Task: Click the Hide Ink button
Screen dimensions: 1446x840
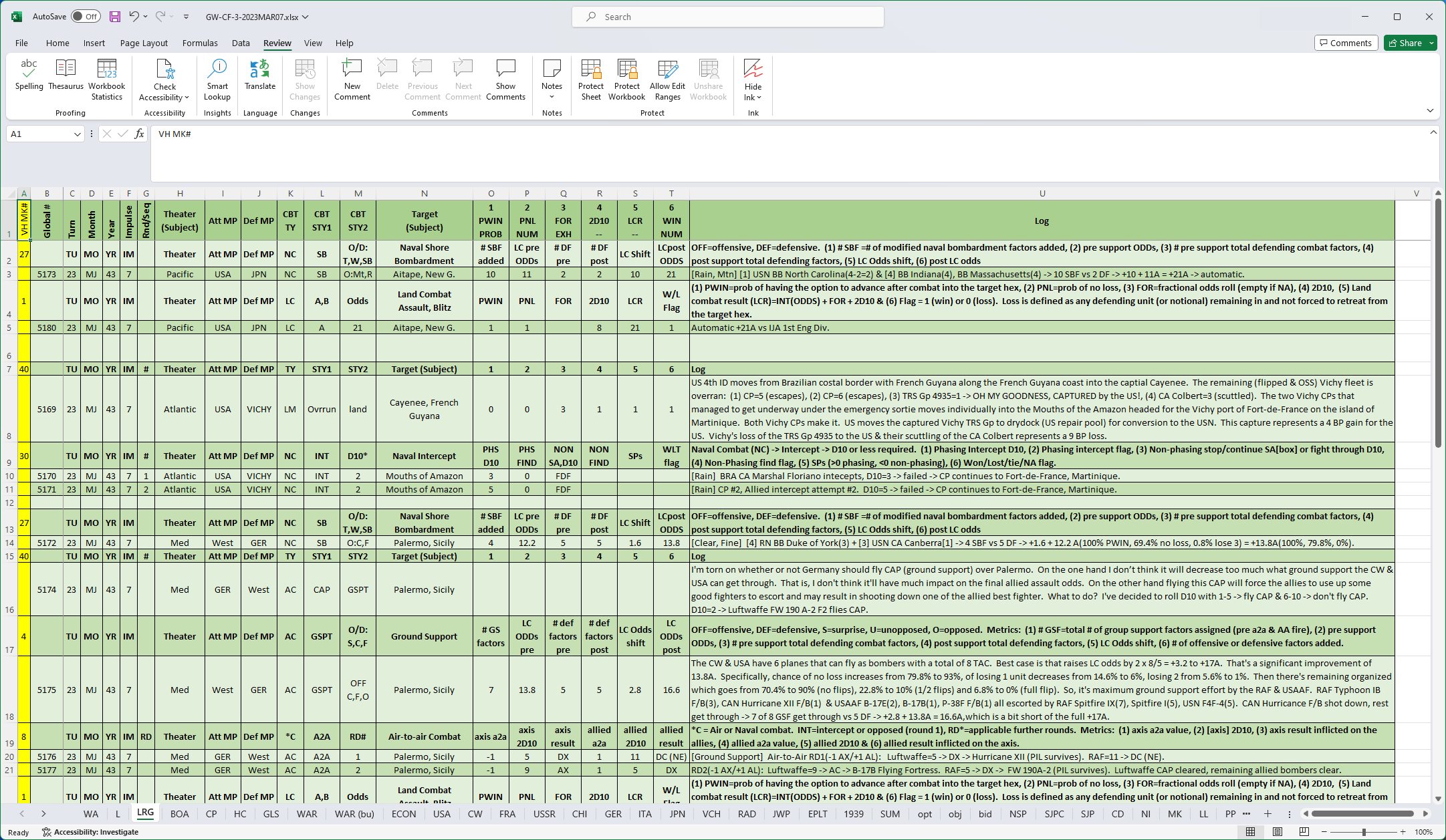Action: 753,80
